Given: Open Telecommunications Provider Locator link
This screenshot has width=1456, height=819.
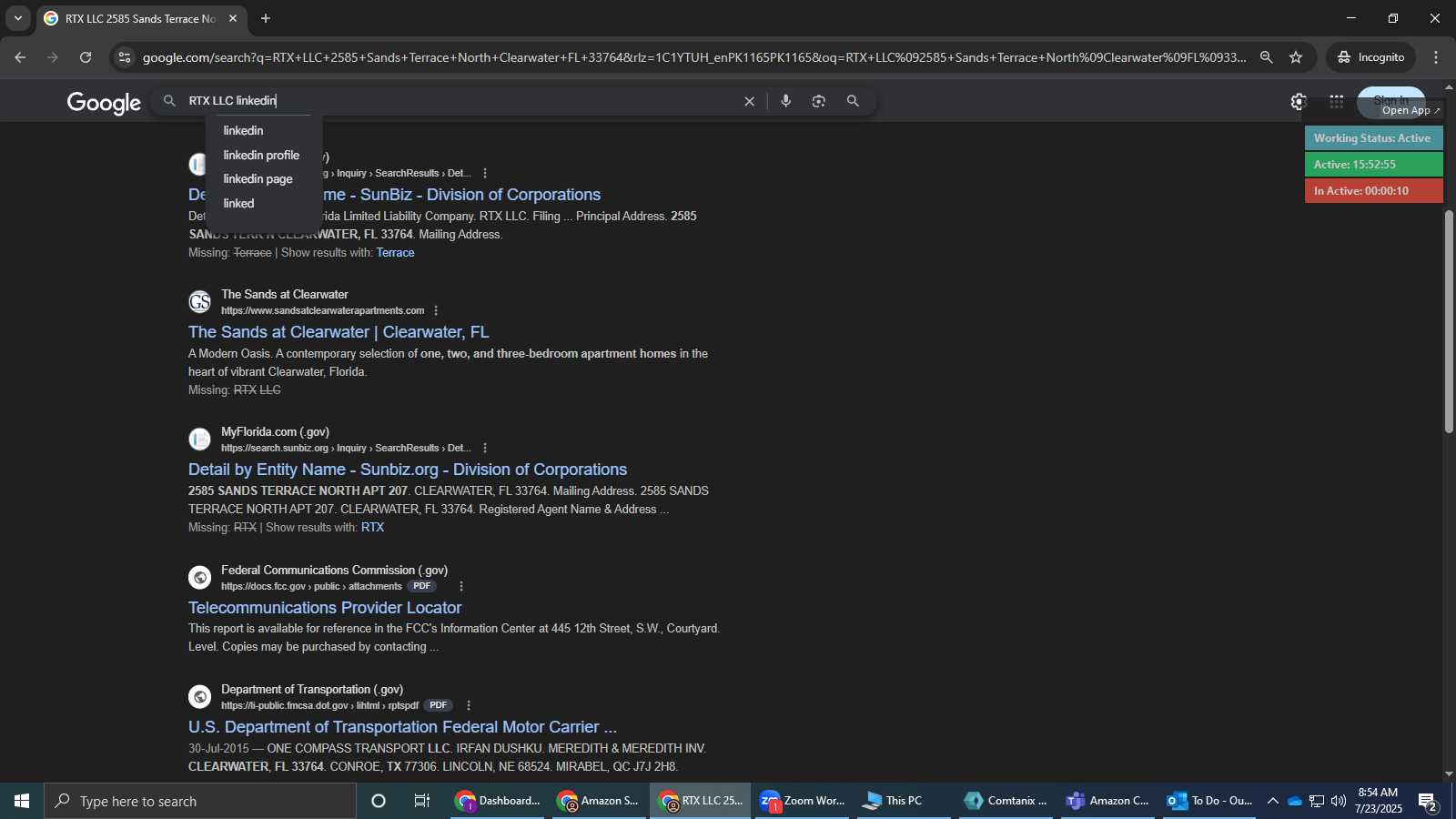Looking at the screenshot, I should 325,608.
